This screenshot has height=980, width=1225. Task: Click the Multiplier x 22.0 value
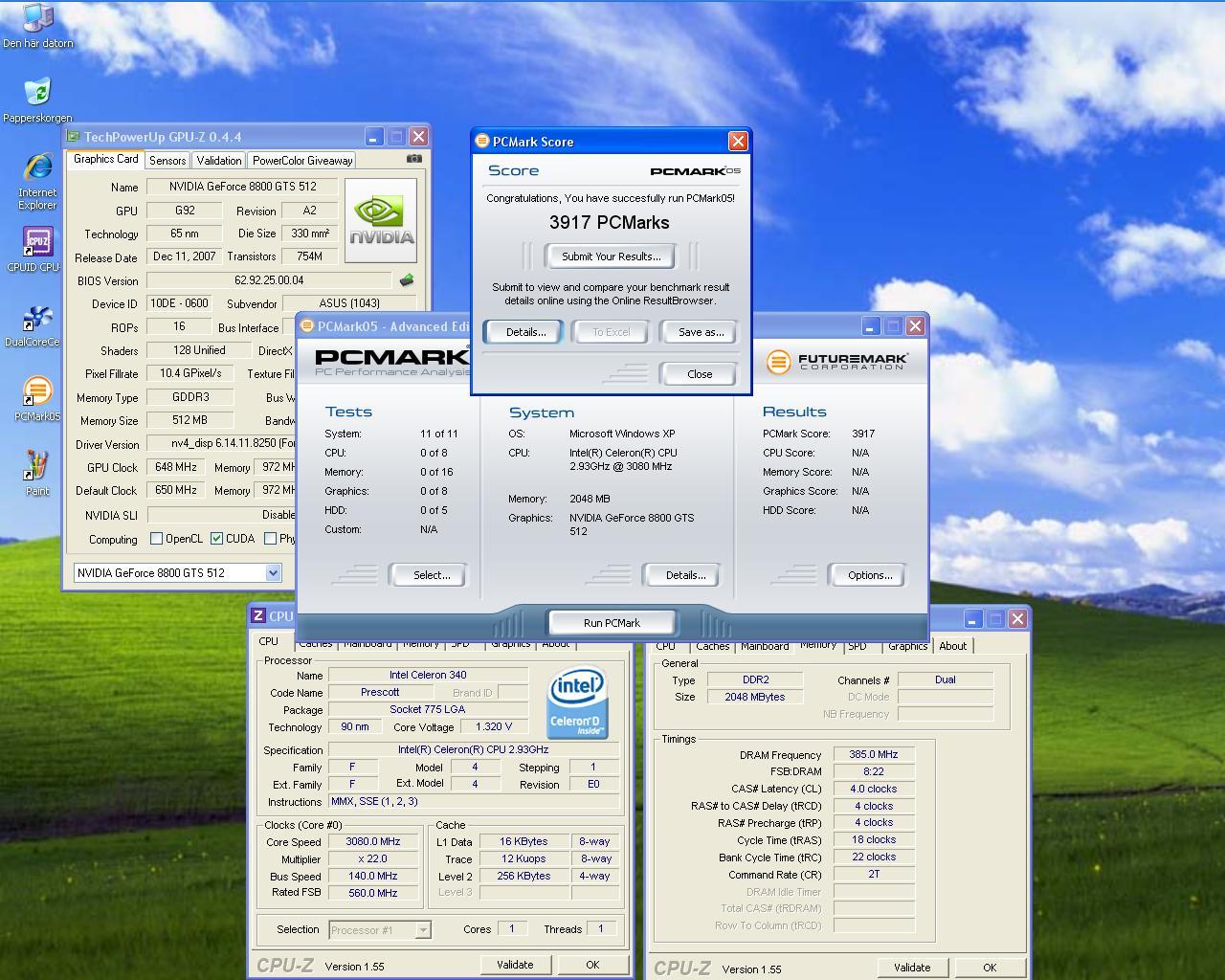373,858
